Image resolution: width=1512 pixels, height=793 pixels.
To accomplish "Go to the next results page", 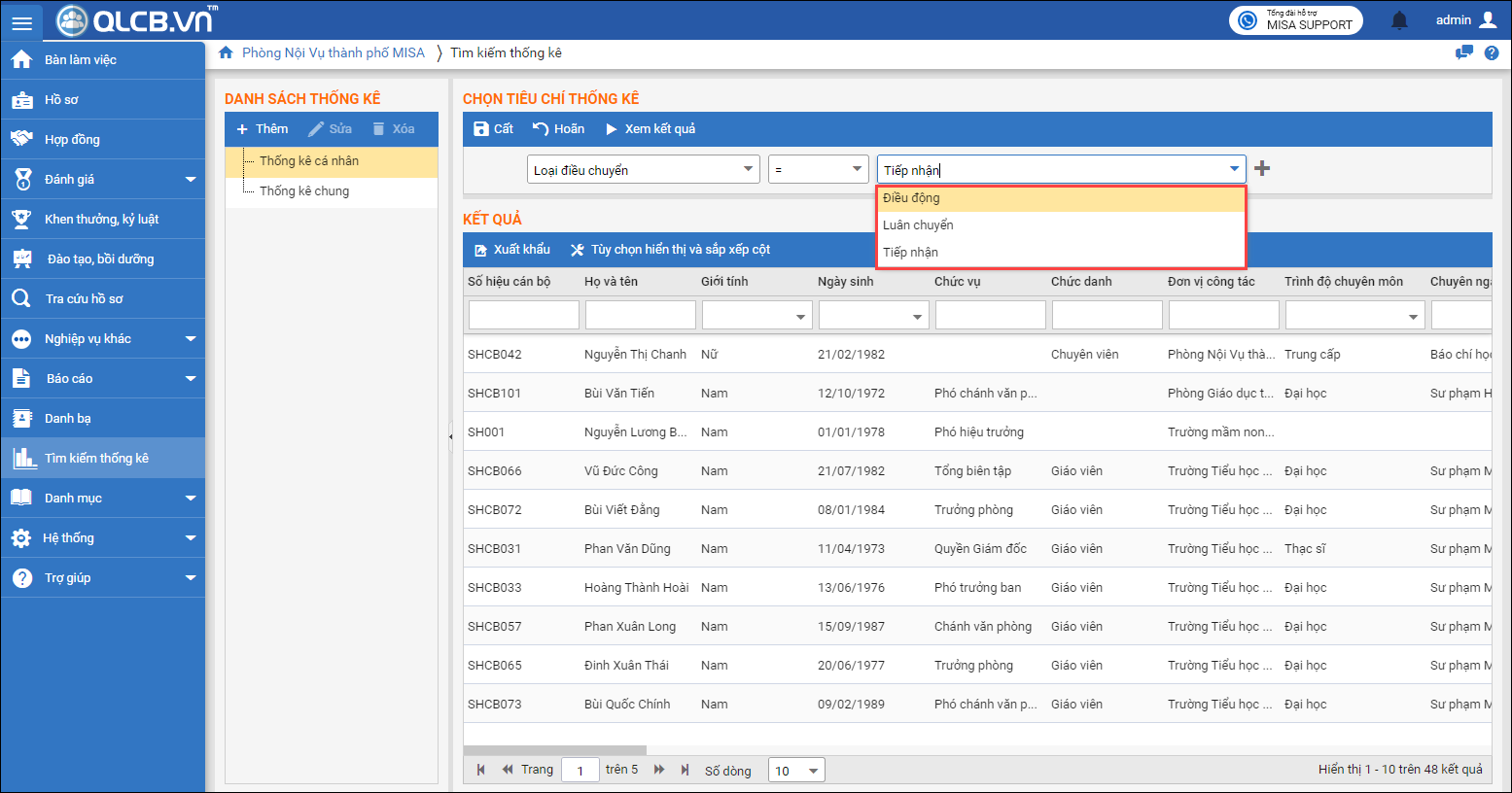I will point(659,770).
